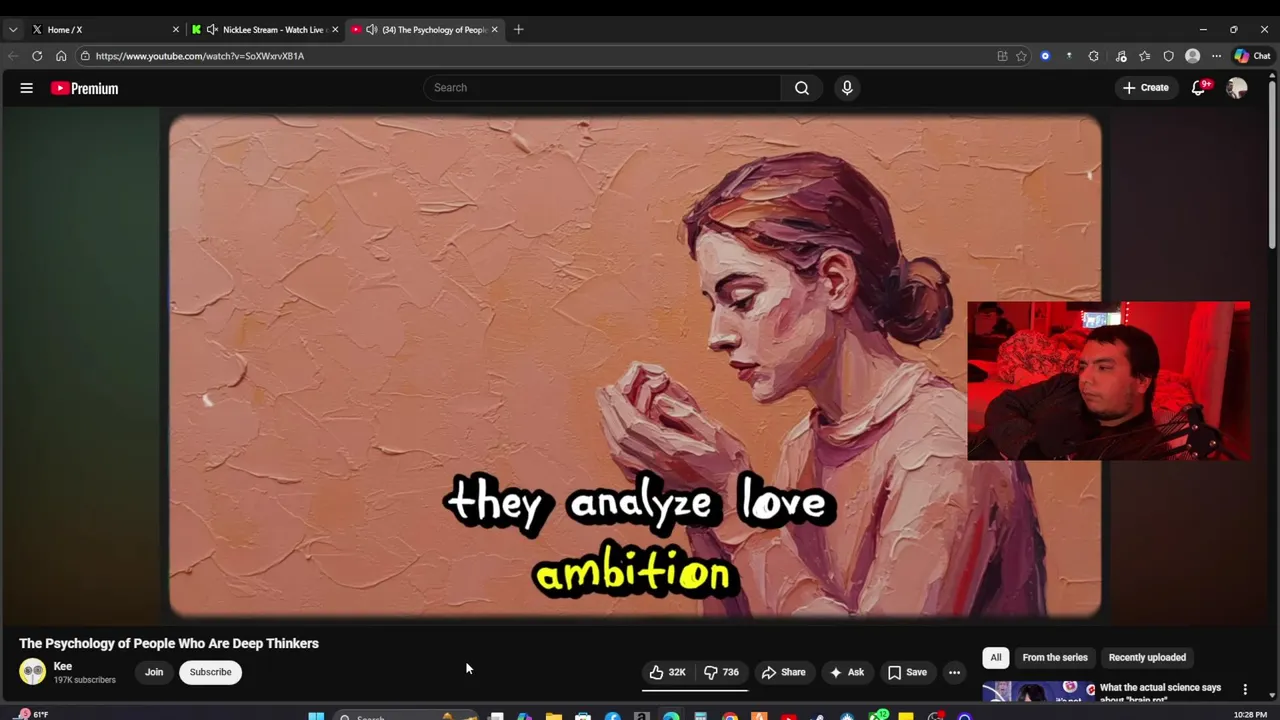Click the Ask AI button

tap(846, 672)
